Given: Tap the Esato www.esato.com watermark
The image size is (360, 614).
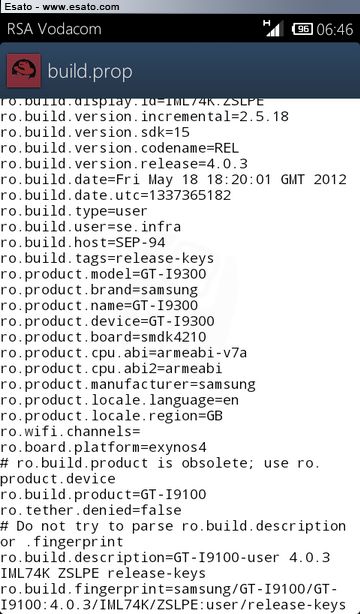Looking at the screenshot, I should [x=62, y=6].
